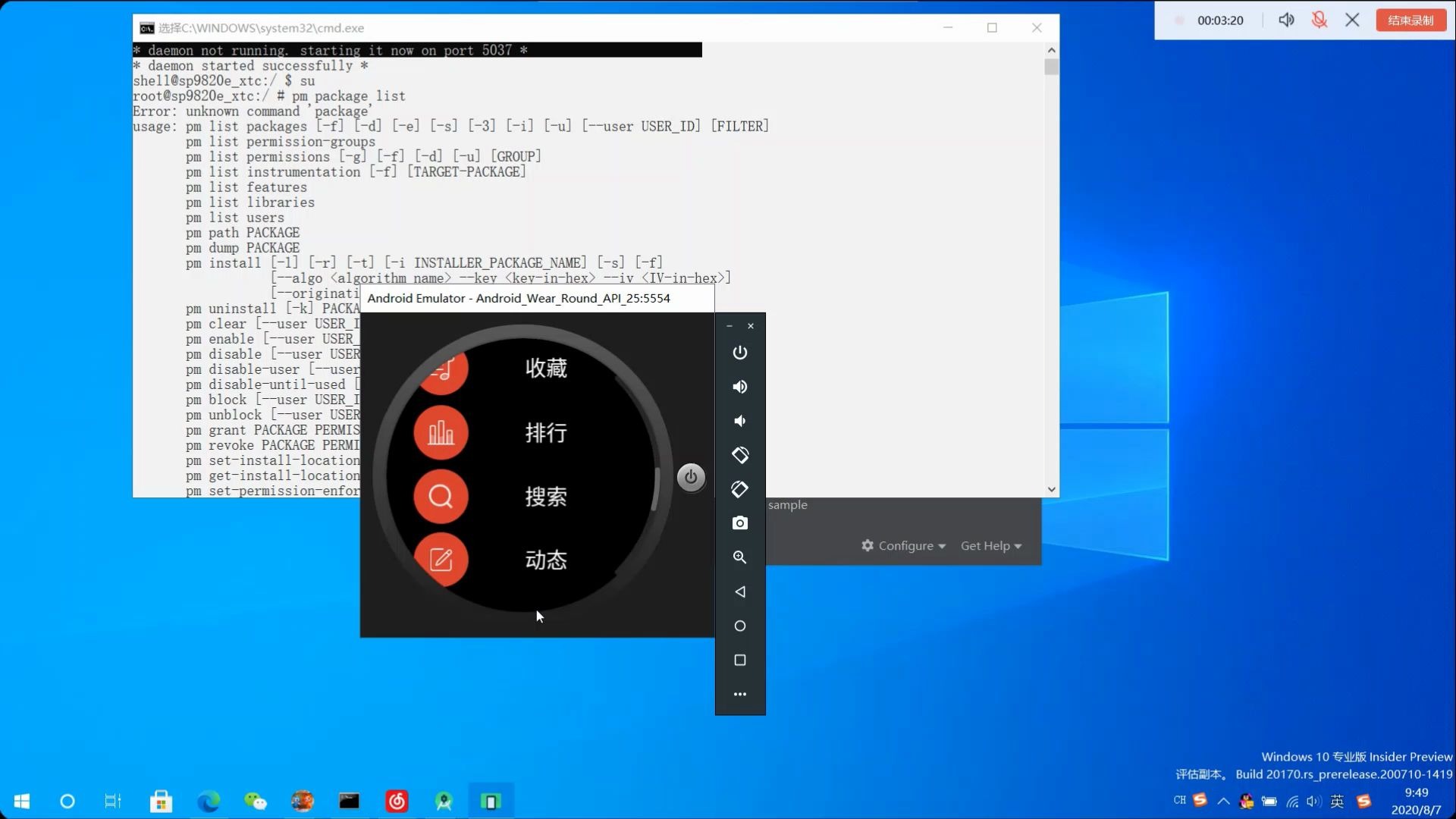
Task: Expand the Get Help dropdown
Action: point(991,546)
